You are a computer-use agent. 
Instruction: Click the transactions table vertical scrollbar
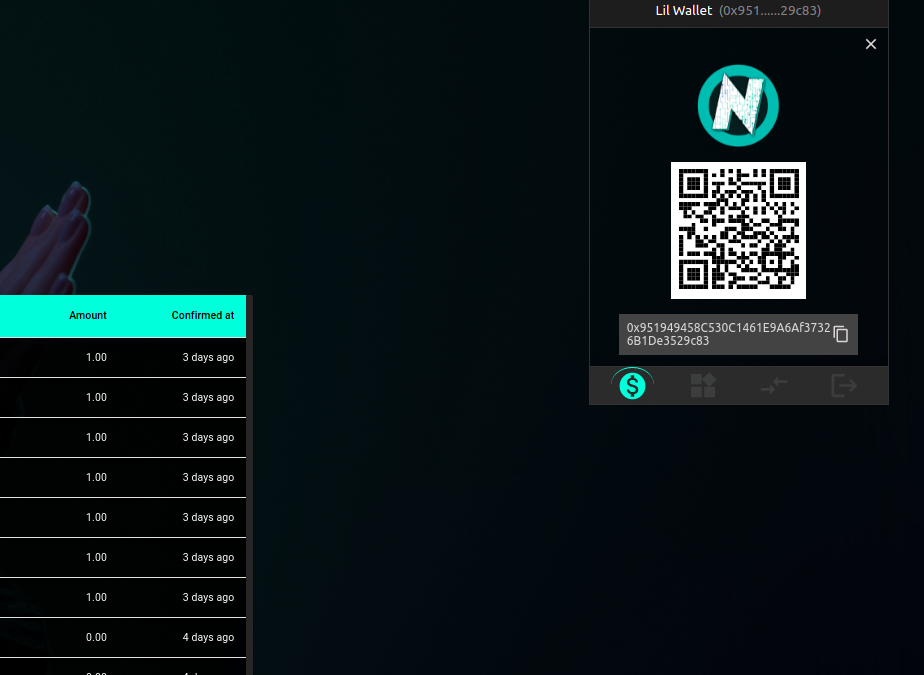(249, 480)
